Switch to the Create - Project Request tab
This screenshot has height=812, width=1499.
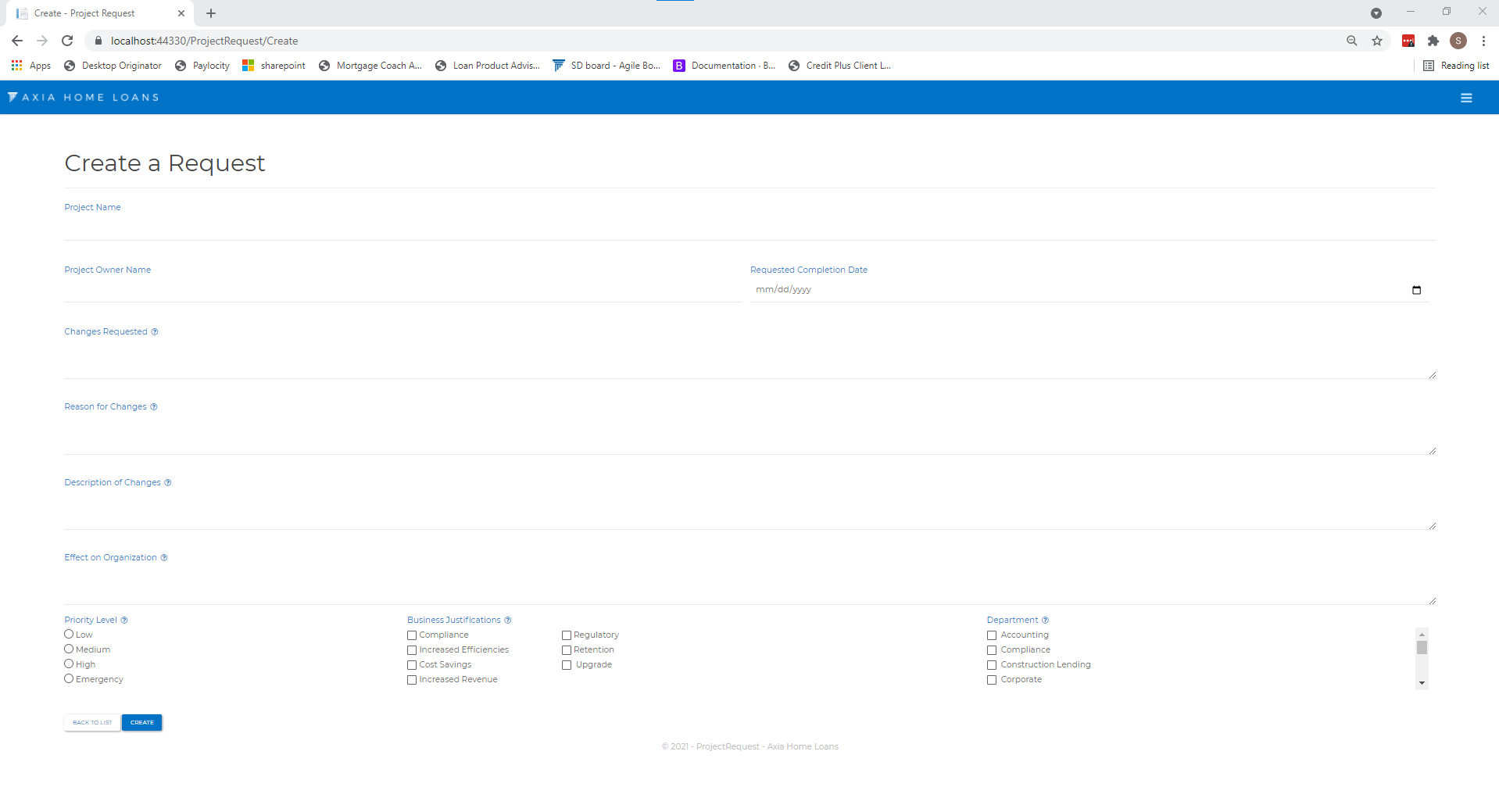pos(94,13)
